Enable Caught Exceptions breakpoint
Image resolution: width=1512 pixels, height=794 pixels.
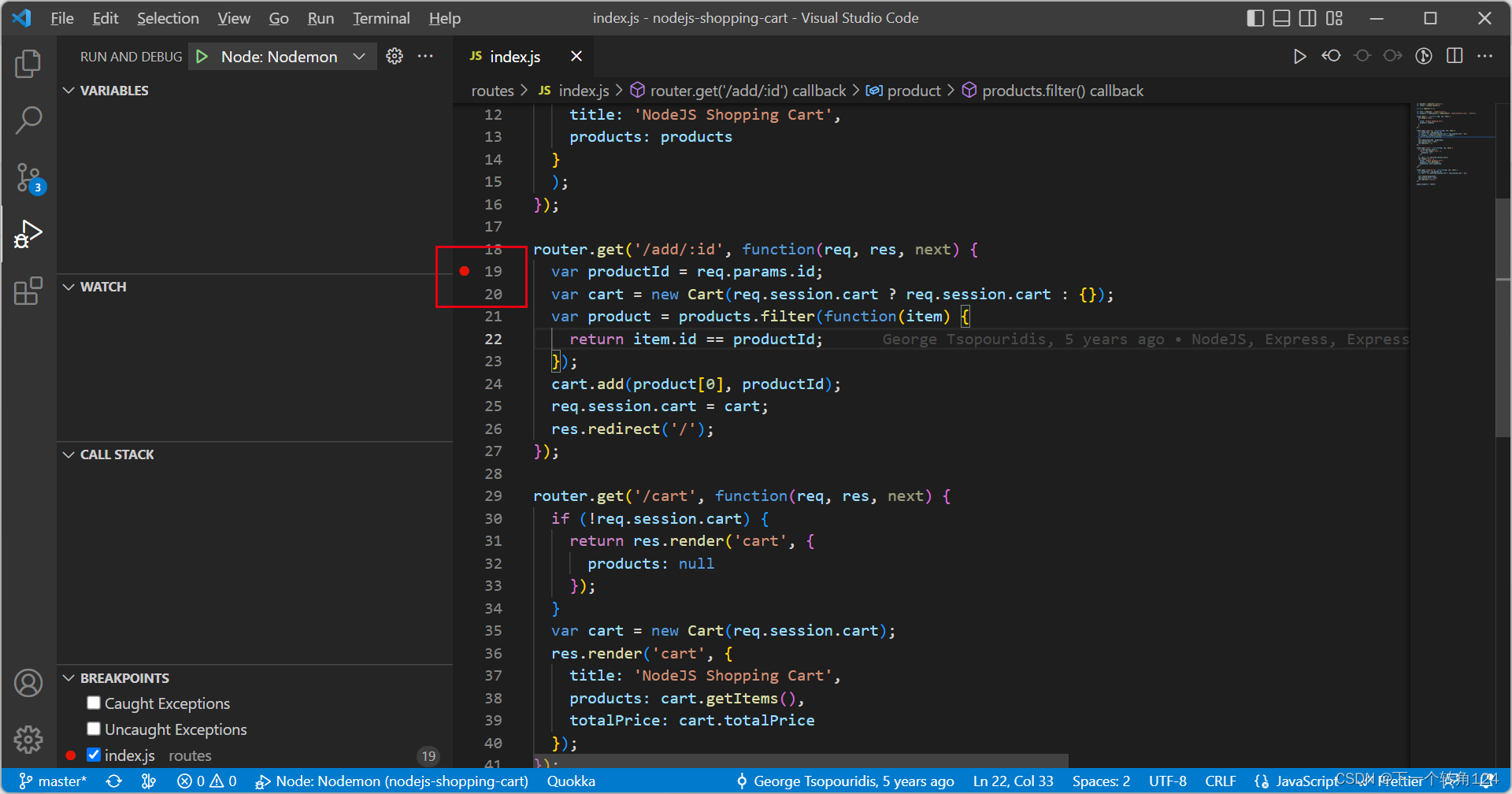(x=94, y=703)
